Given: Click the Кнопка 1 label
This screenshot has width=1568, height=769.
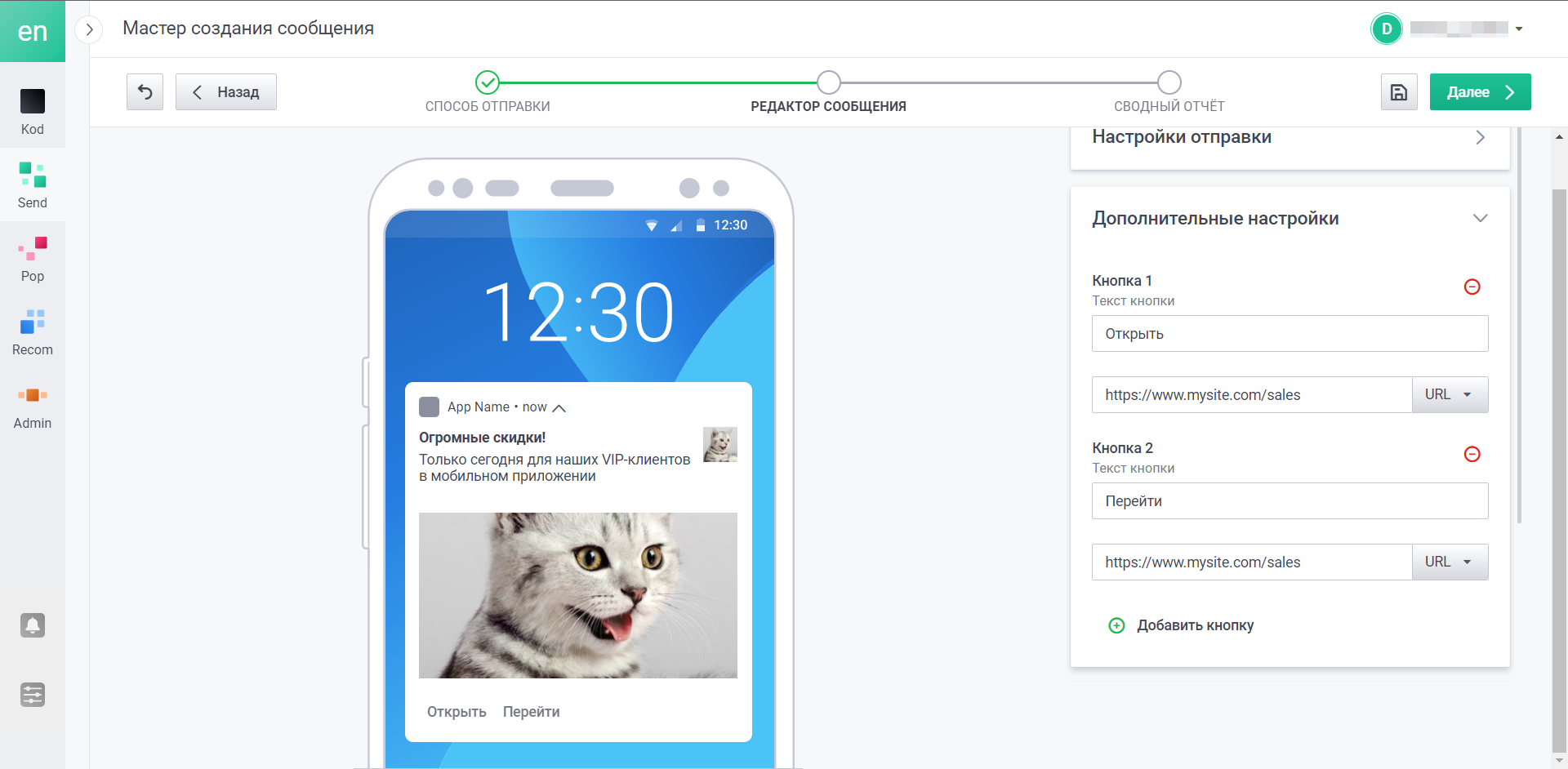Looking at the screenshot, I should coord(1122,281).
